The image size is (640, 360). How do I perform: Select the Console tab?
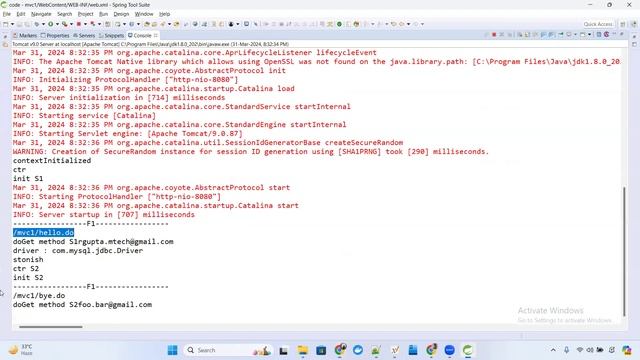click(x=140, y=36)
